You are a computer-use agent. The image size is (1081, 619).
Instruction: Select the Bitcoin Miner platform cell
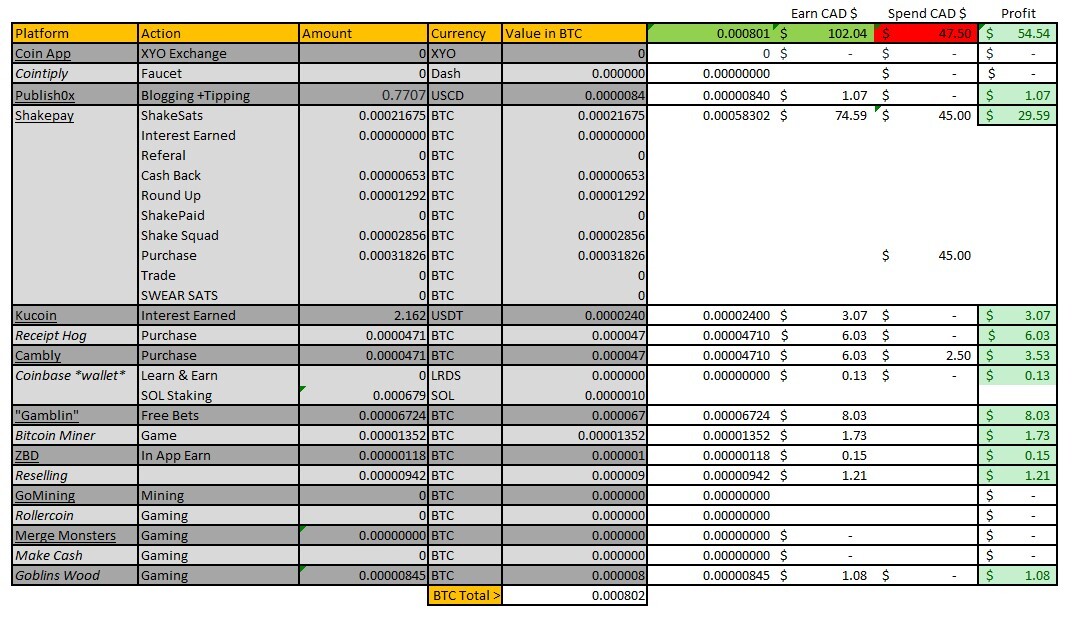coord(75,436)
